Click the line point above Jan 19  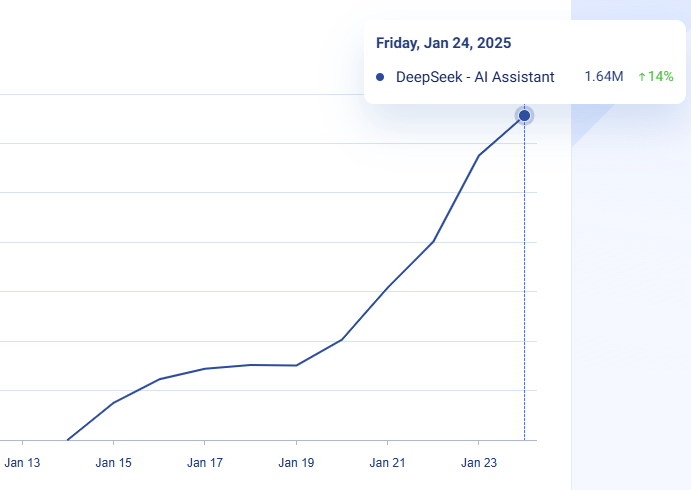(x=296, y=365)
